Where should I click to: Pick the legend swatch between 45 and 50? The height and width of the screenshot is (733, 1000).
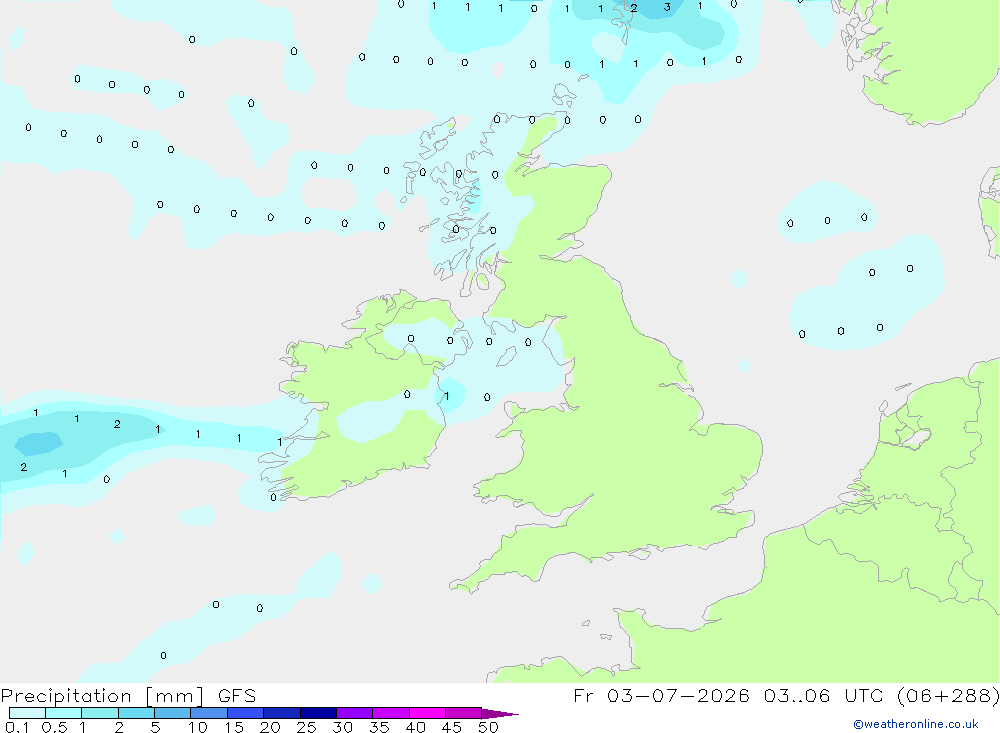464,713
